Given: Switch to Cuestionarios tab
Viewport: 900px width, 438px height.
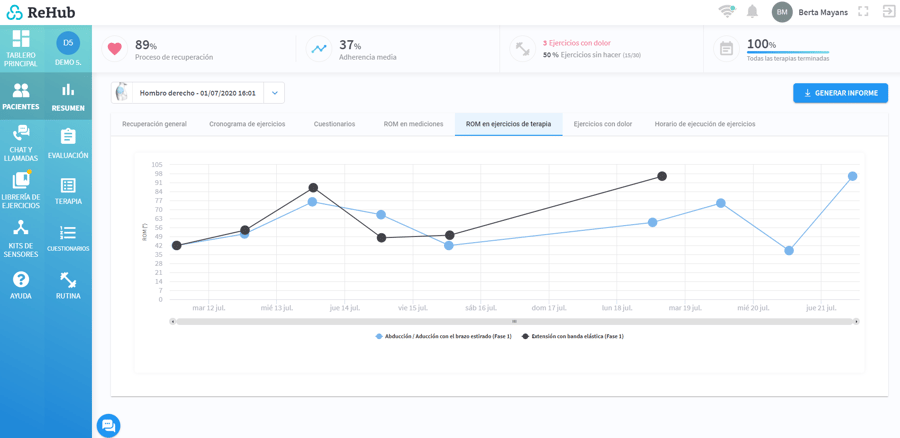Looking at the screenshot, I should [334, 124].
